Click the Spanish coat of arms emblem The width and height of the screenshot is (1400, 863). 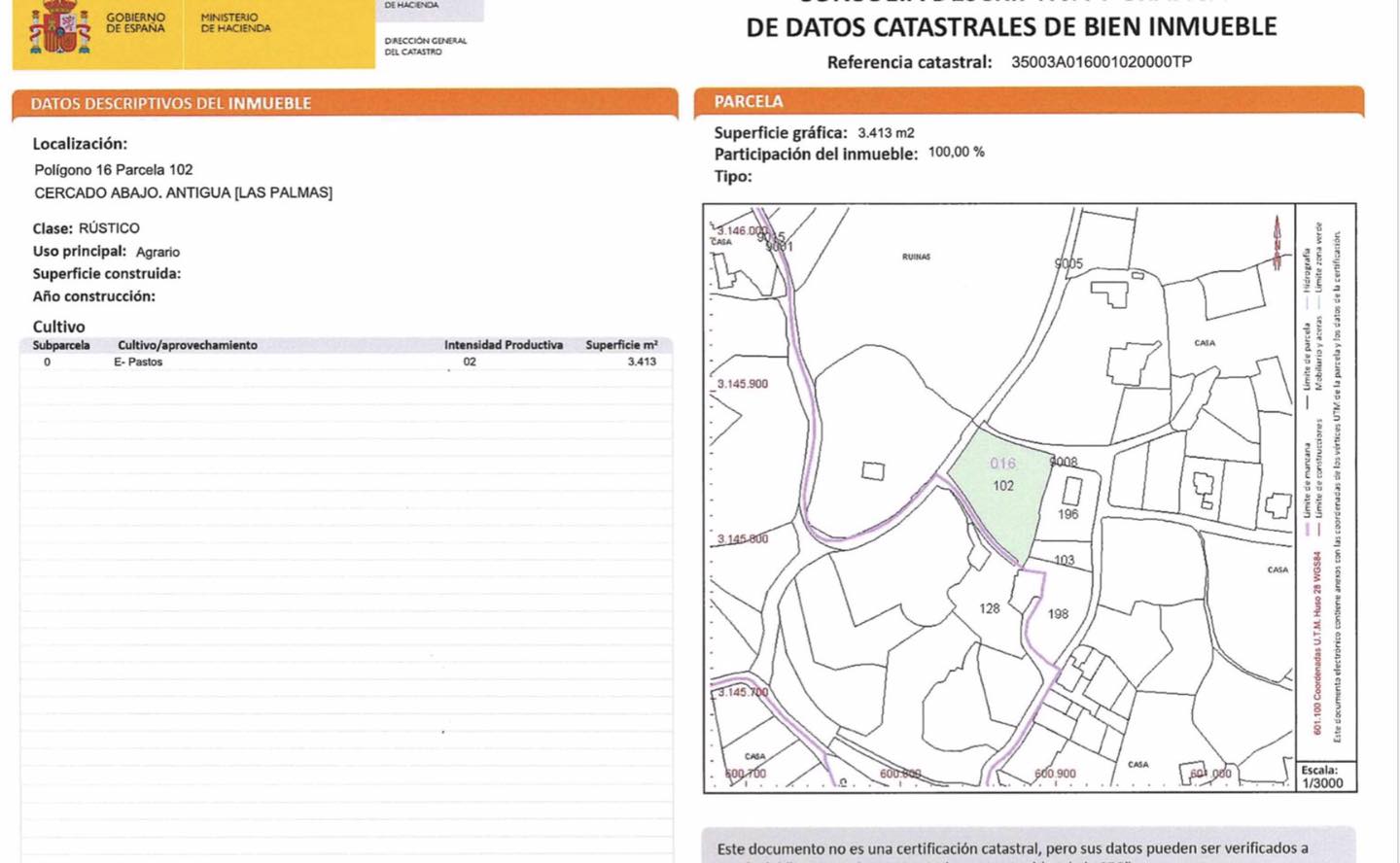59,27
